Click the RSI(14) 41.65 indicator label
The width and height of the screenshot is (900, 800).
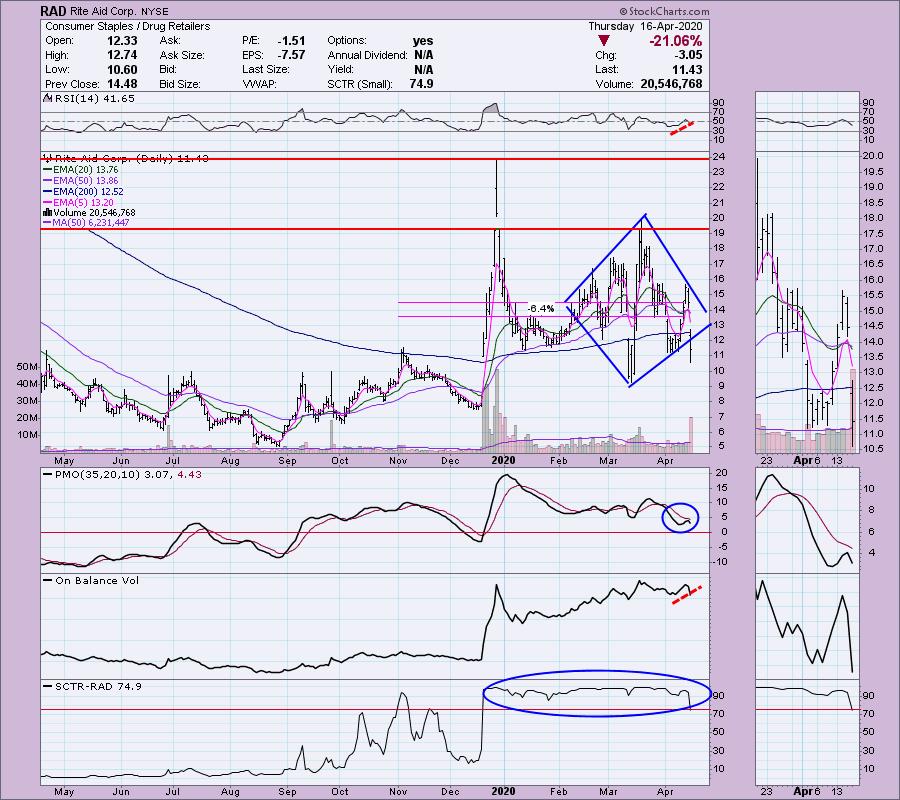(x=92, y=99)
